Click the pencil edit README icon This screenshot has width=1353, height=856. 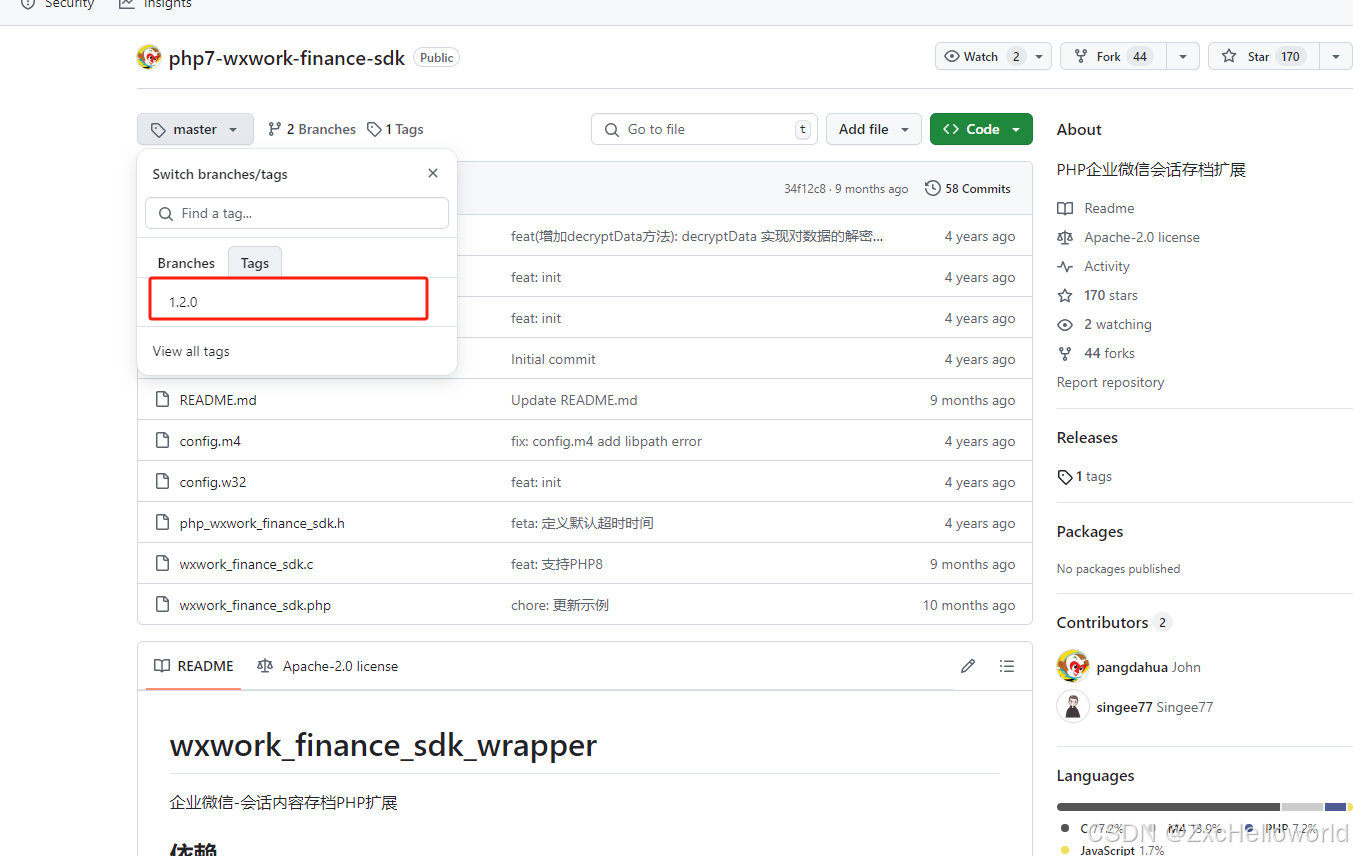[968, 666]
